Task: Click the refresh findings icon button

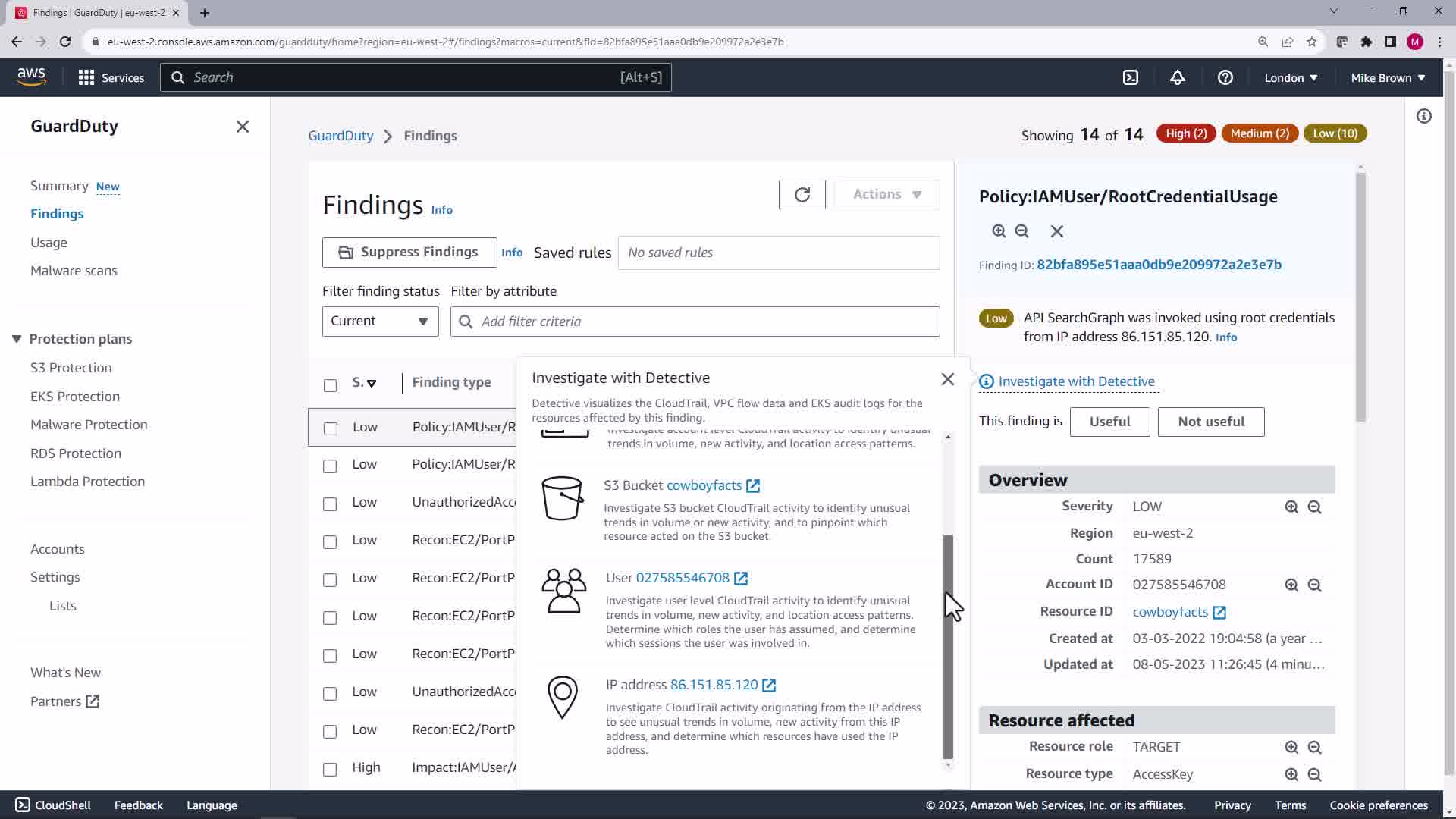Action: (802, 195)
